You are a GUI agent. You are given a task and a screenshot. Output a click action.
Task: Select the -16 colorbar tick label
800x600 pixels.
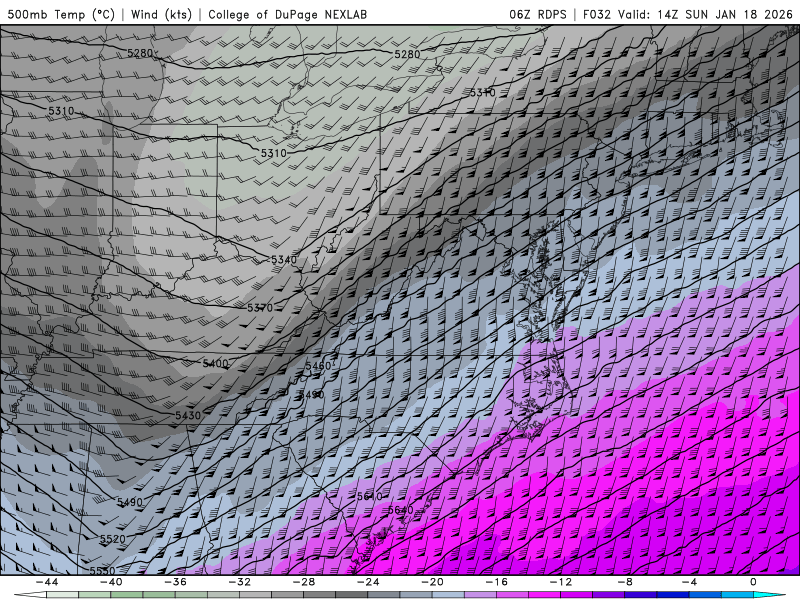tap(496, 582)
